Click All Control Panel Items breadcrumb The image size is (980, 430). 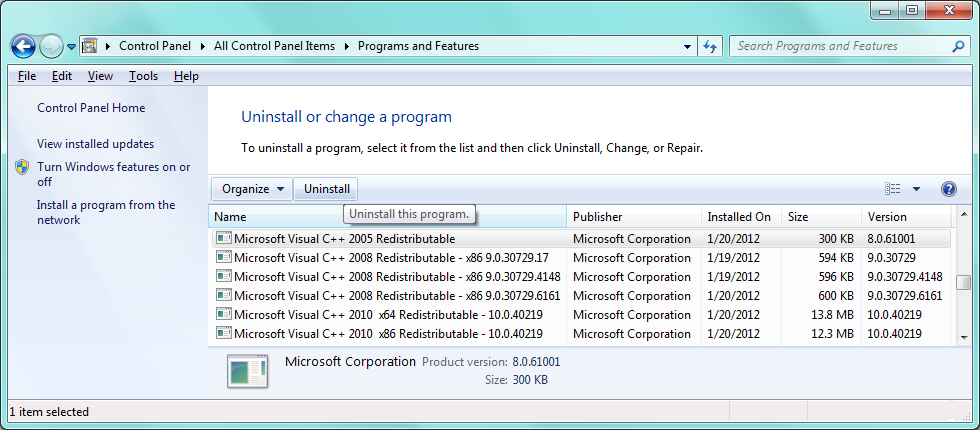coord(274,46)
